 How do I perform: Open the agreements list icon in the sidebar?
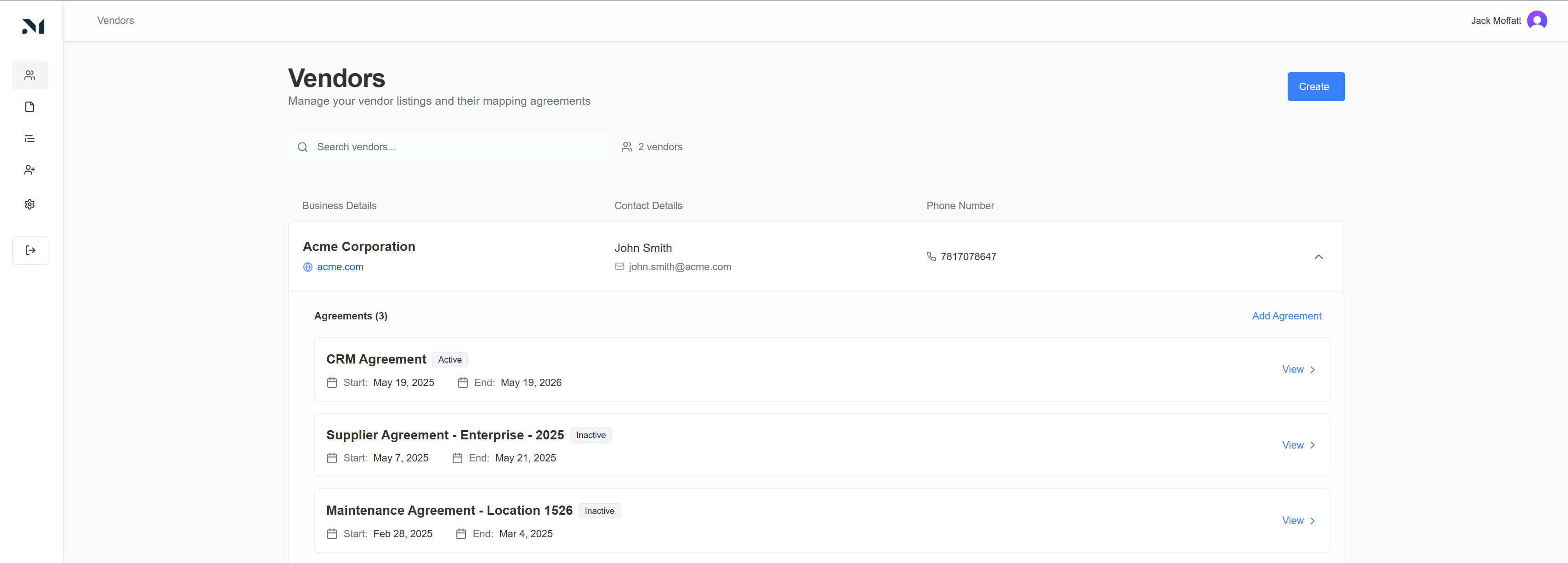(x=30, y=138)
